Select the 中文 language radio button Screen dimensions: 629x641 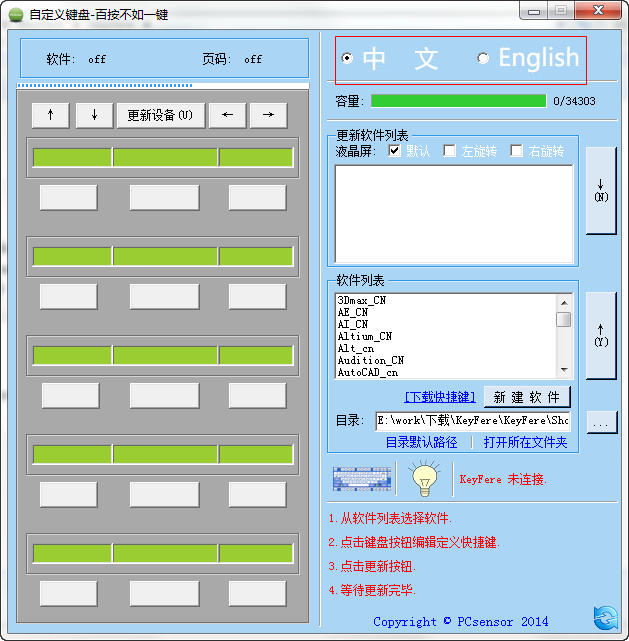point(347,58)
